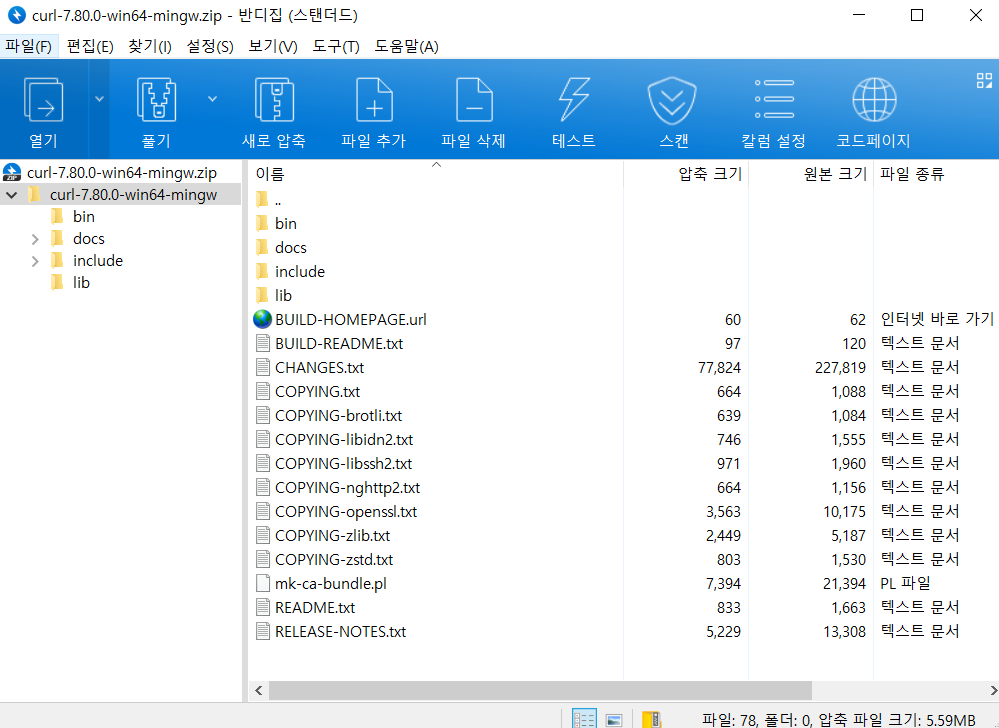Select COPYING-zlib.txt in file list
Screen dimensions: 999x728
[x=333, y=535]
